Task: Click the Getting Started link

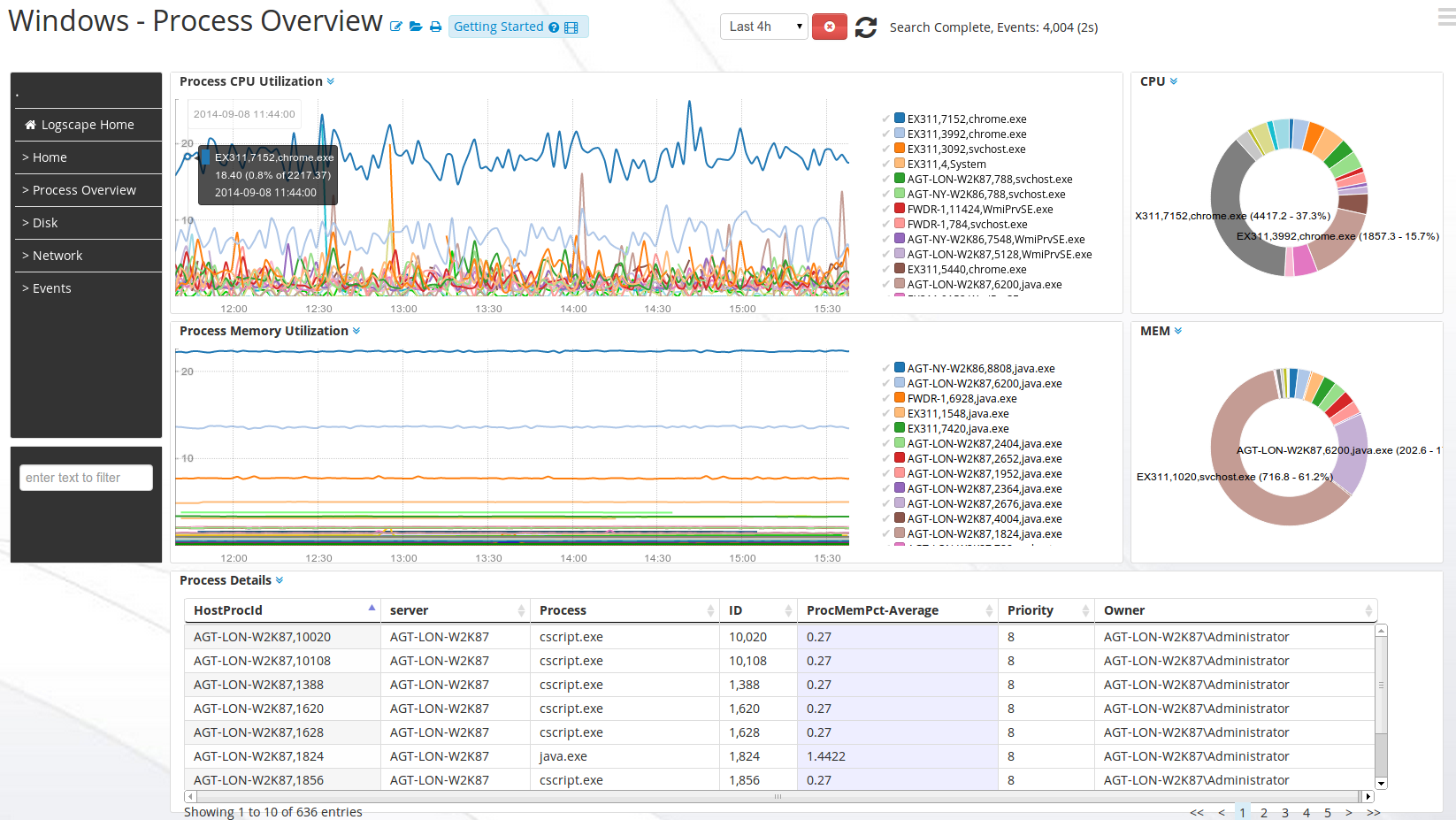Action: point(498,27)
